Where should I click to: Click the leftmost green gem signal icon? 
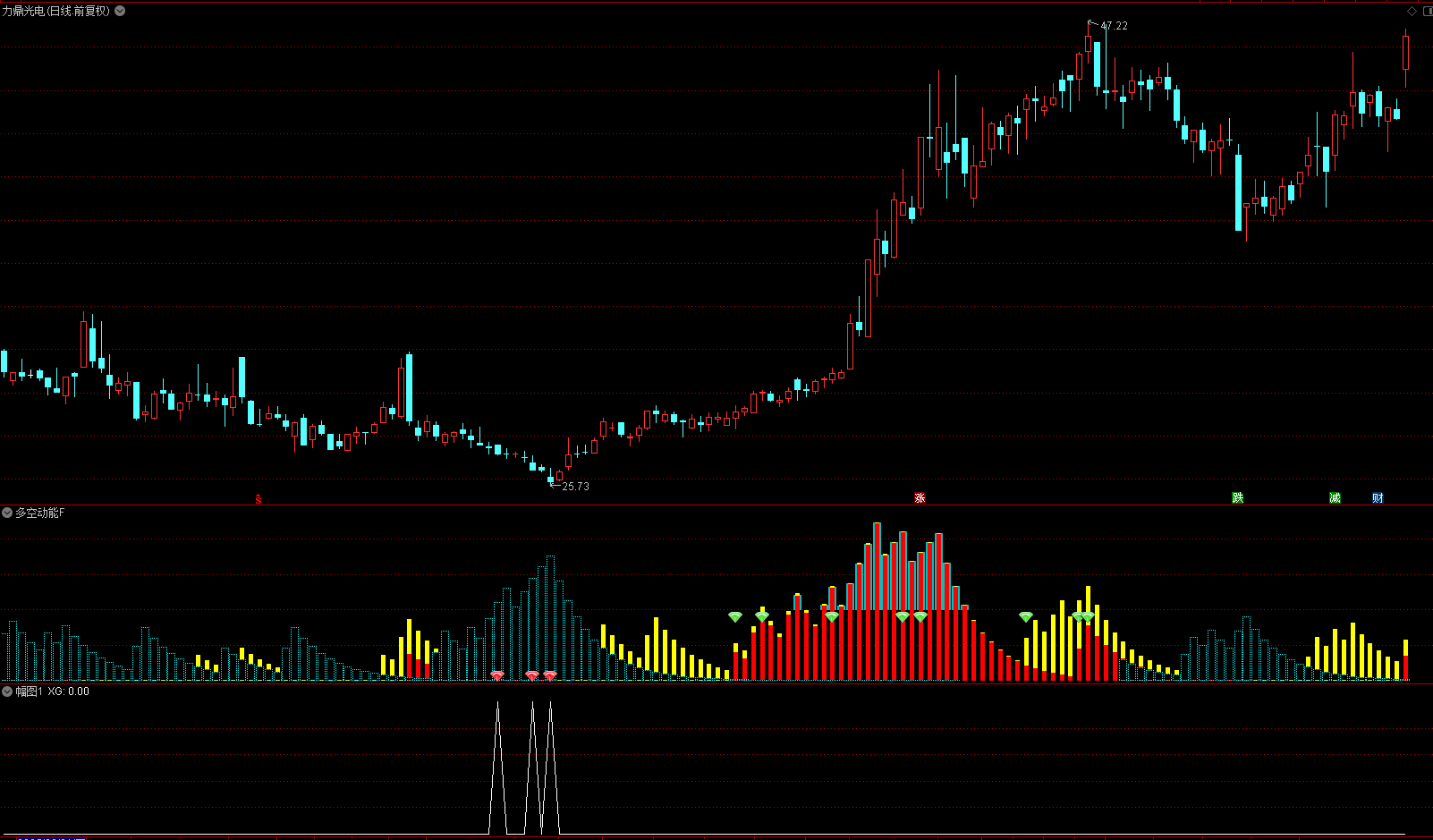[735, 616]
